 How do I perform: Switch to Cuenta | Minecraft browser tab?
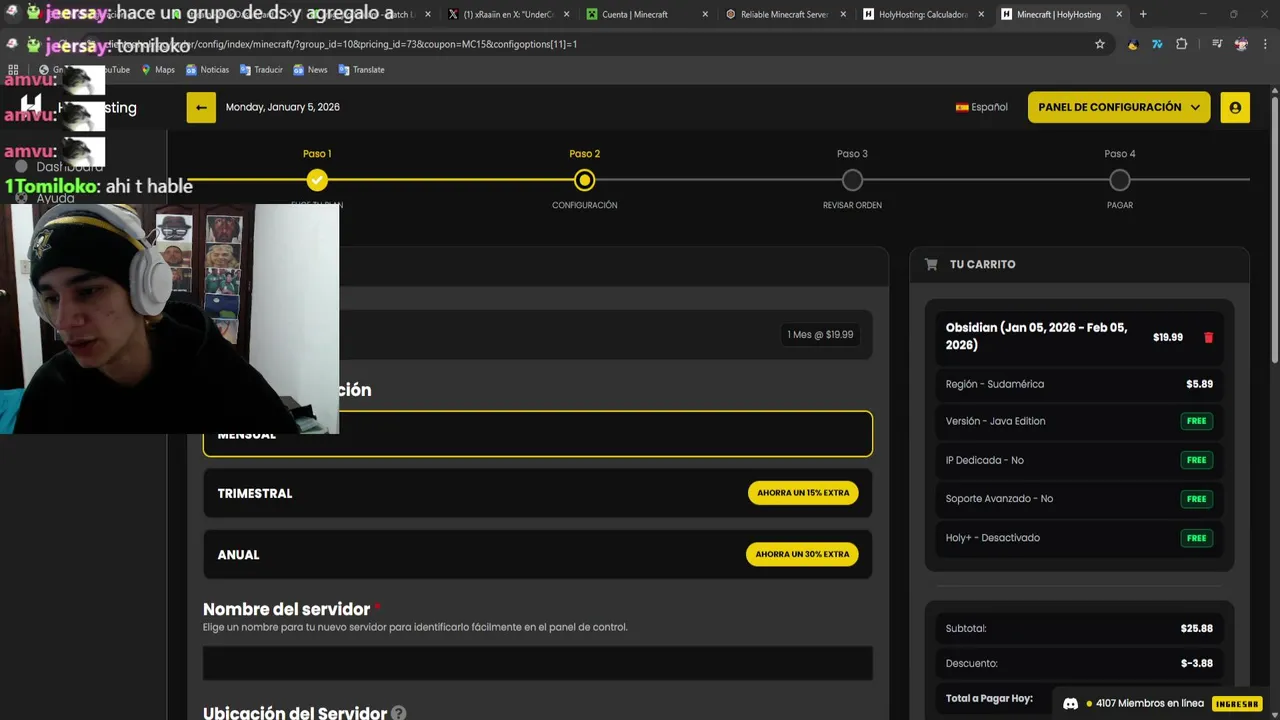point(648,14)
